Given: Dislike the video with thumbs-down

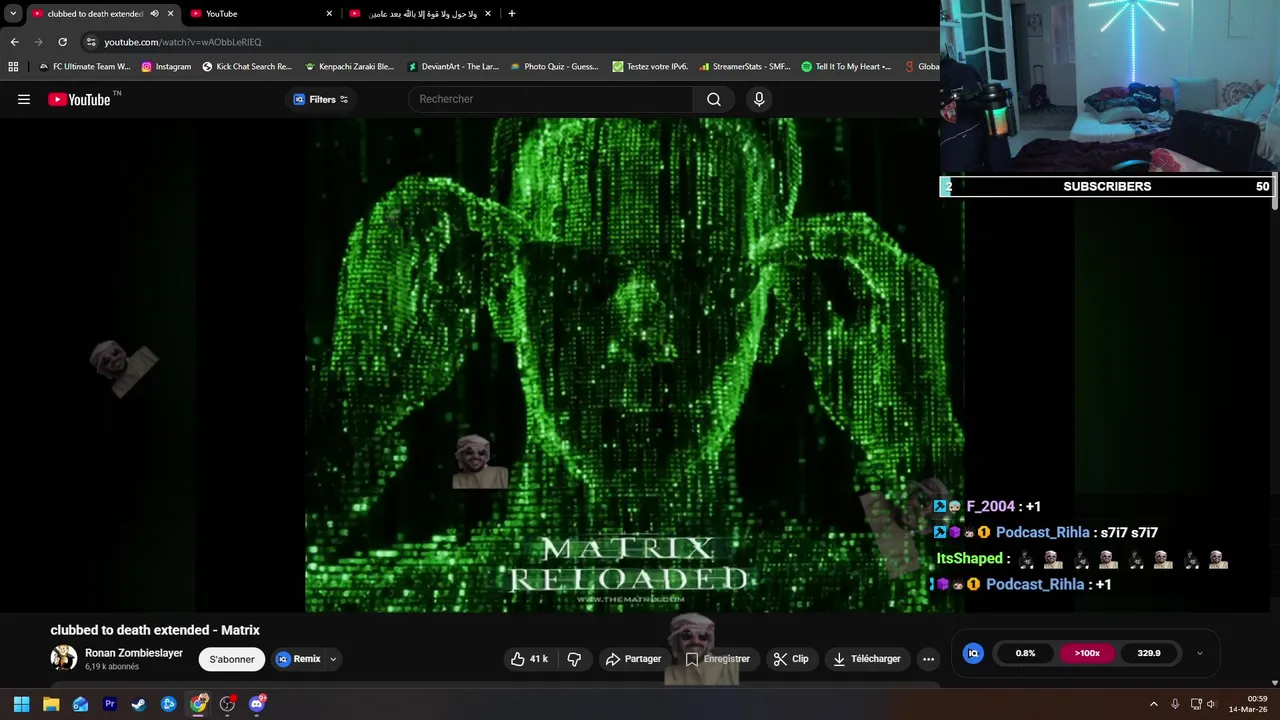Looking at the screenshot, I should coord(574,659).
